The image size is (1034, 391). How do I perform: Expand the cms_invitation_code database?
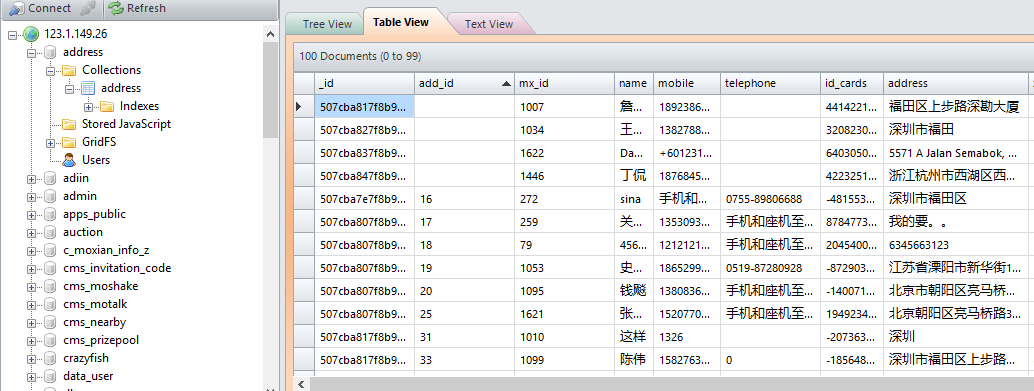click(x=31, y=268)
